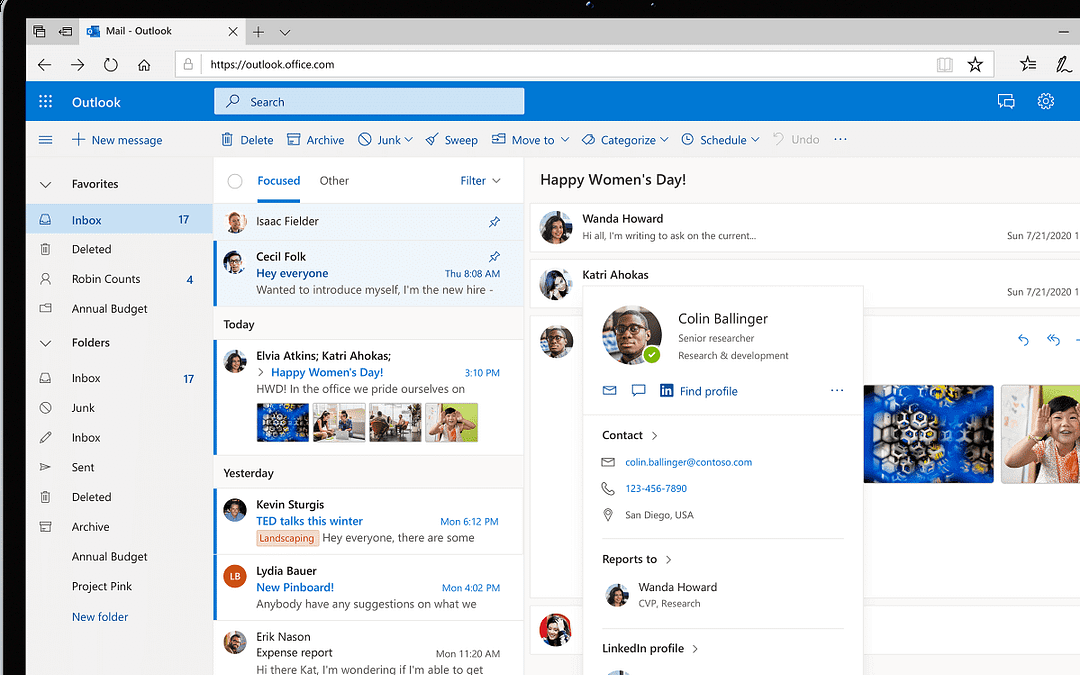Click LinkedIn icon on contact card
The width and height of the screenshot is (1080, 675).
[667, 391]
